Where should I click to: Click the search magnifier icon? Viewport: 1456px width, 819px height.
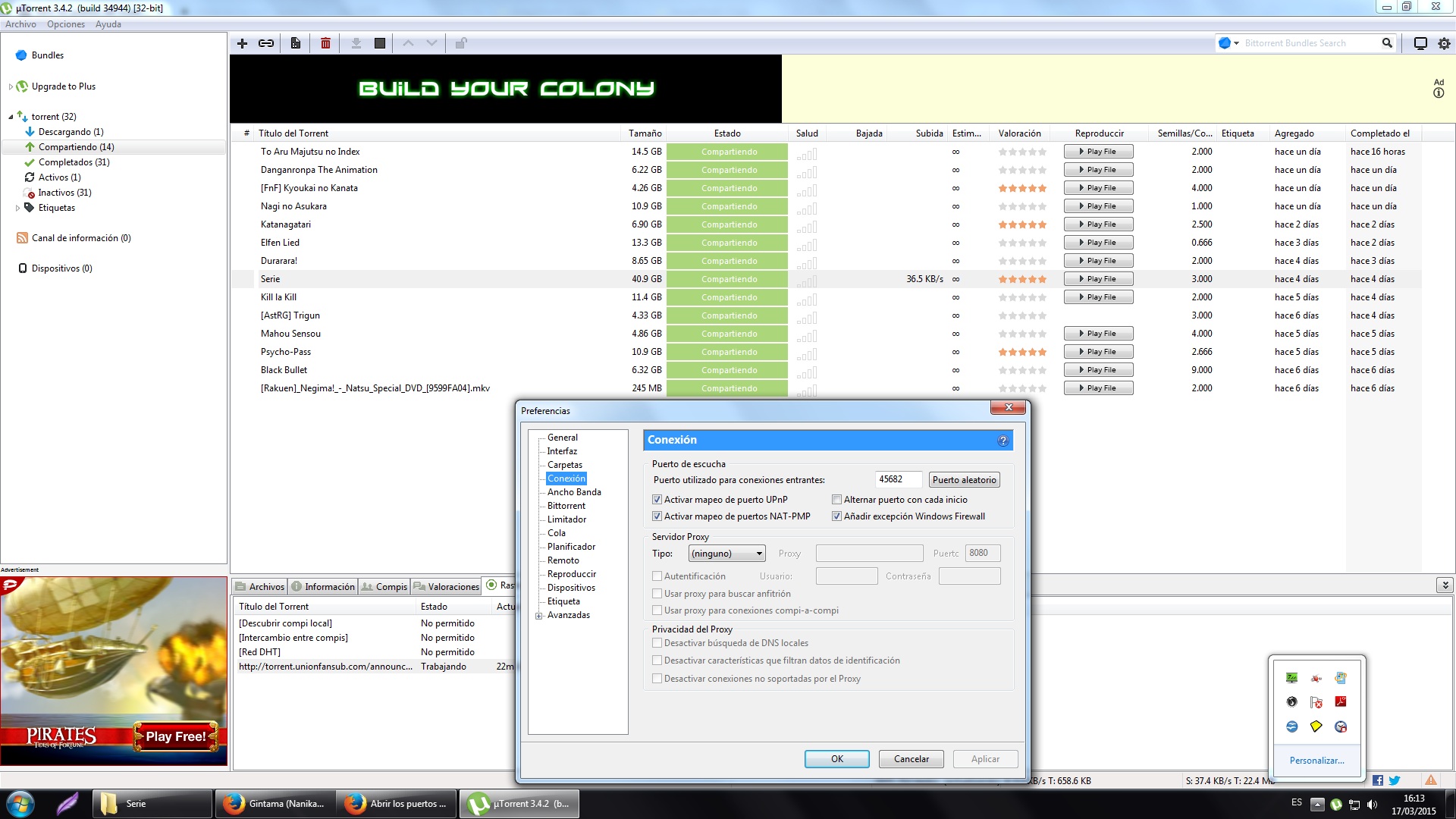point(1387,43)
